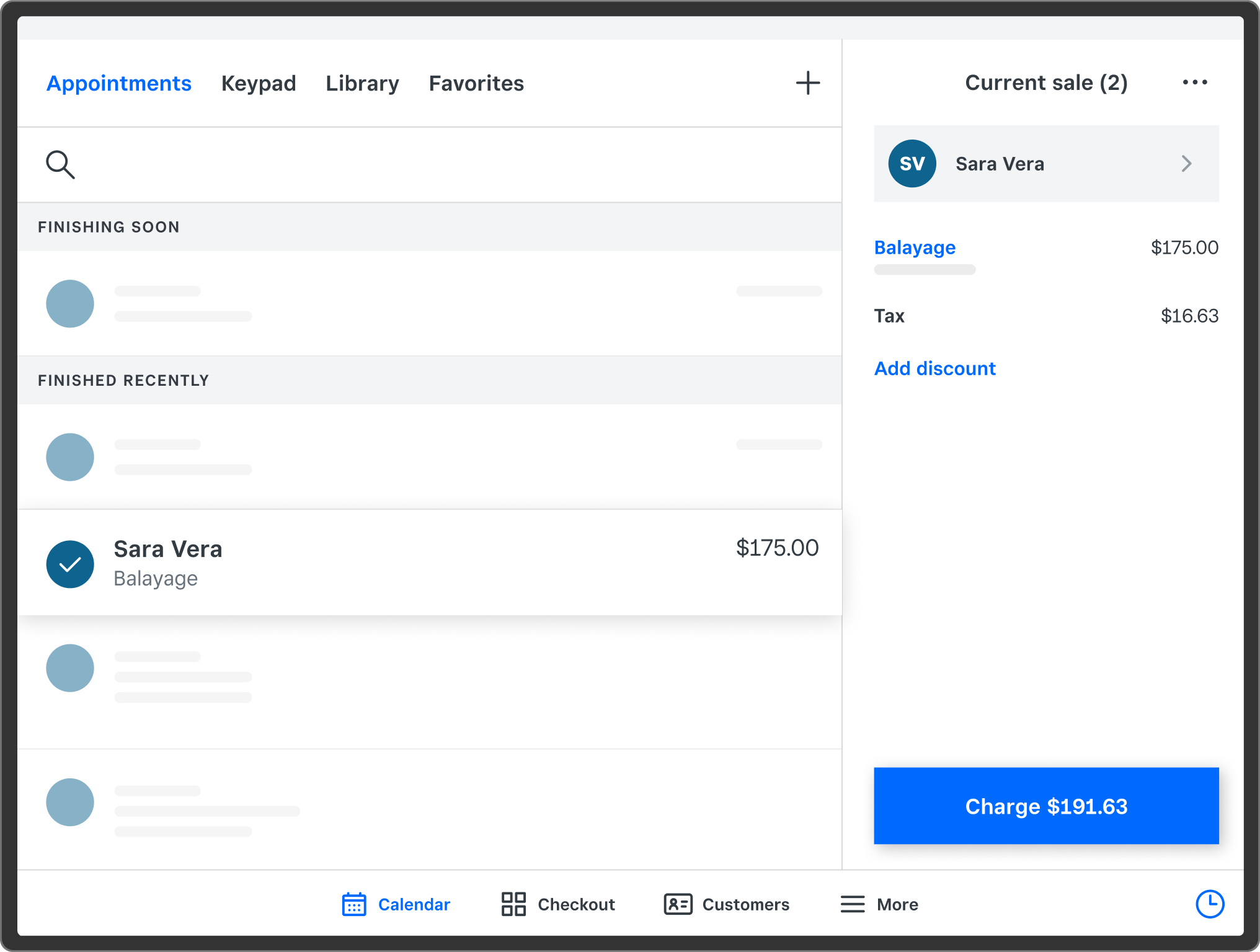Select the Checkout grid icon
This screenshot has height=952, width=1260.
(512, 904)
